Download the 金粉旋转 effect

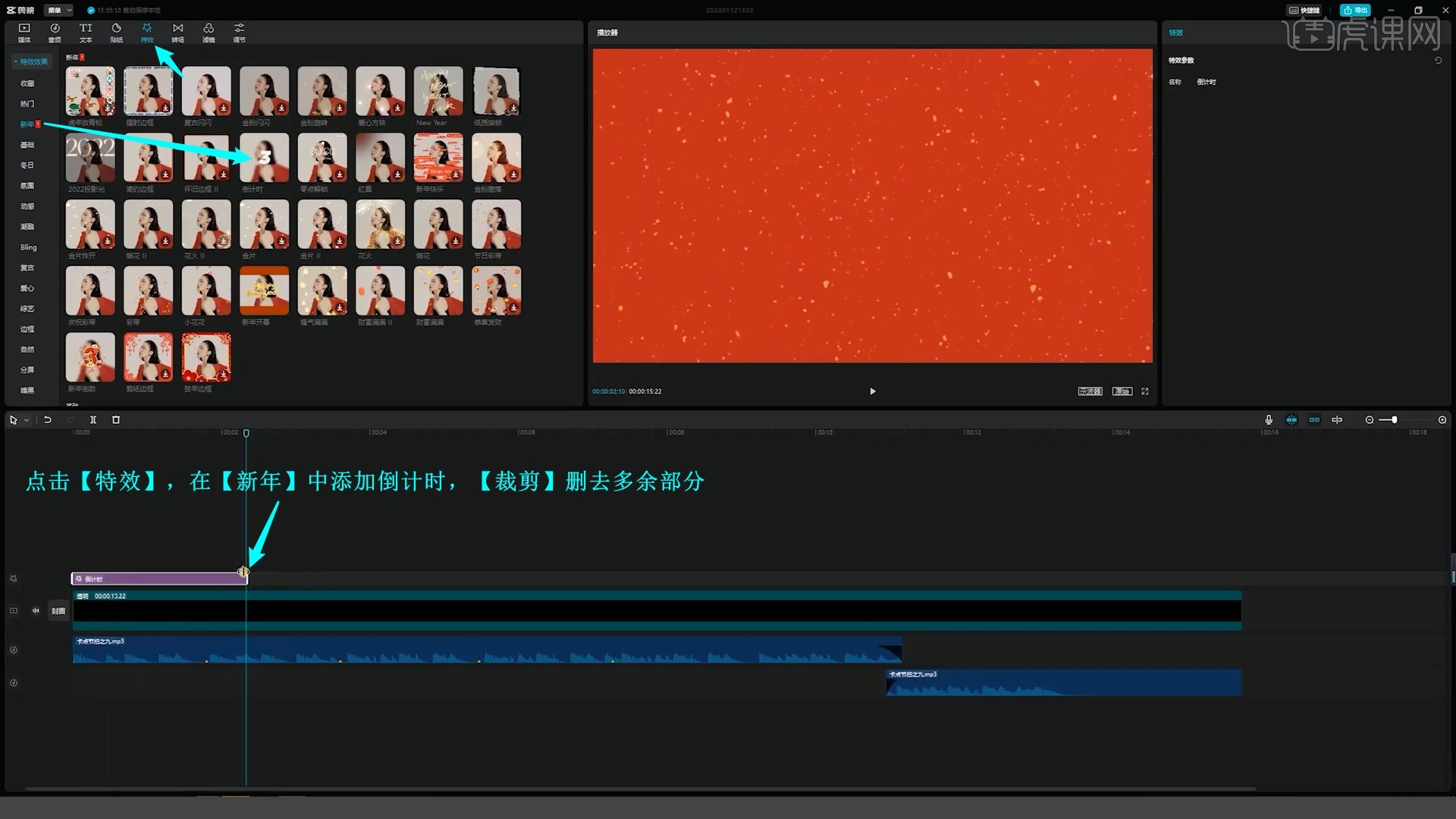click(x=340, y=108)
